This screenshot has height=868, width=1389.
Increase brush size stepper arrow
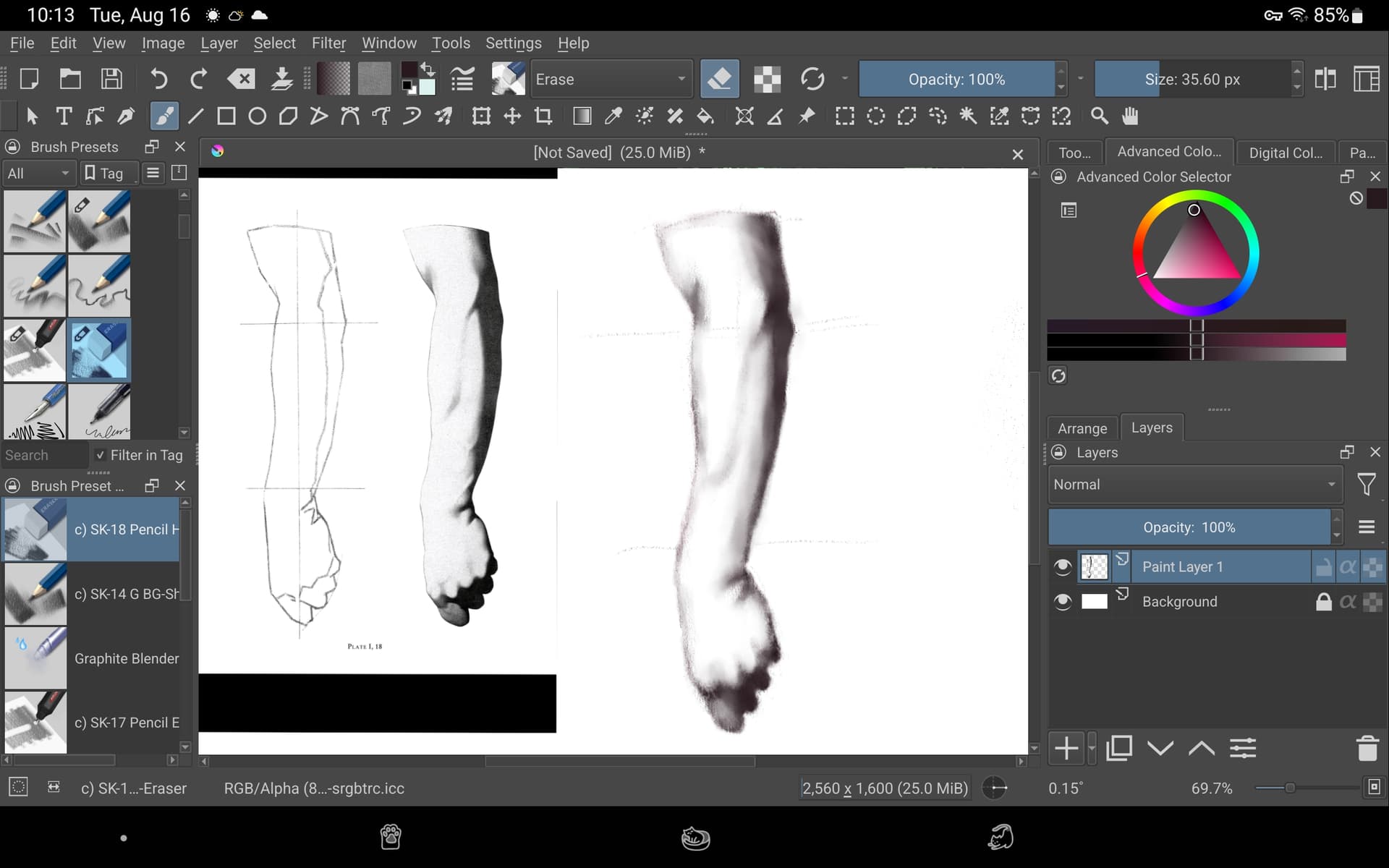(x=1296, y=70)
